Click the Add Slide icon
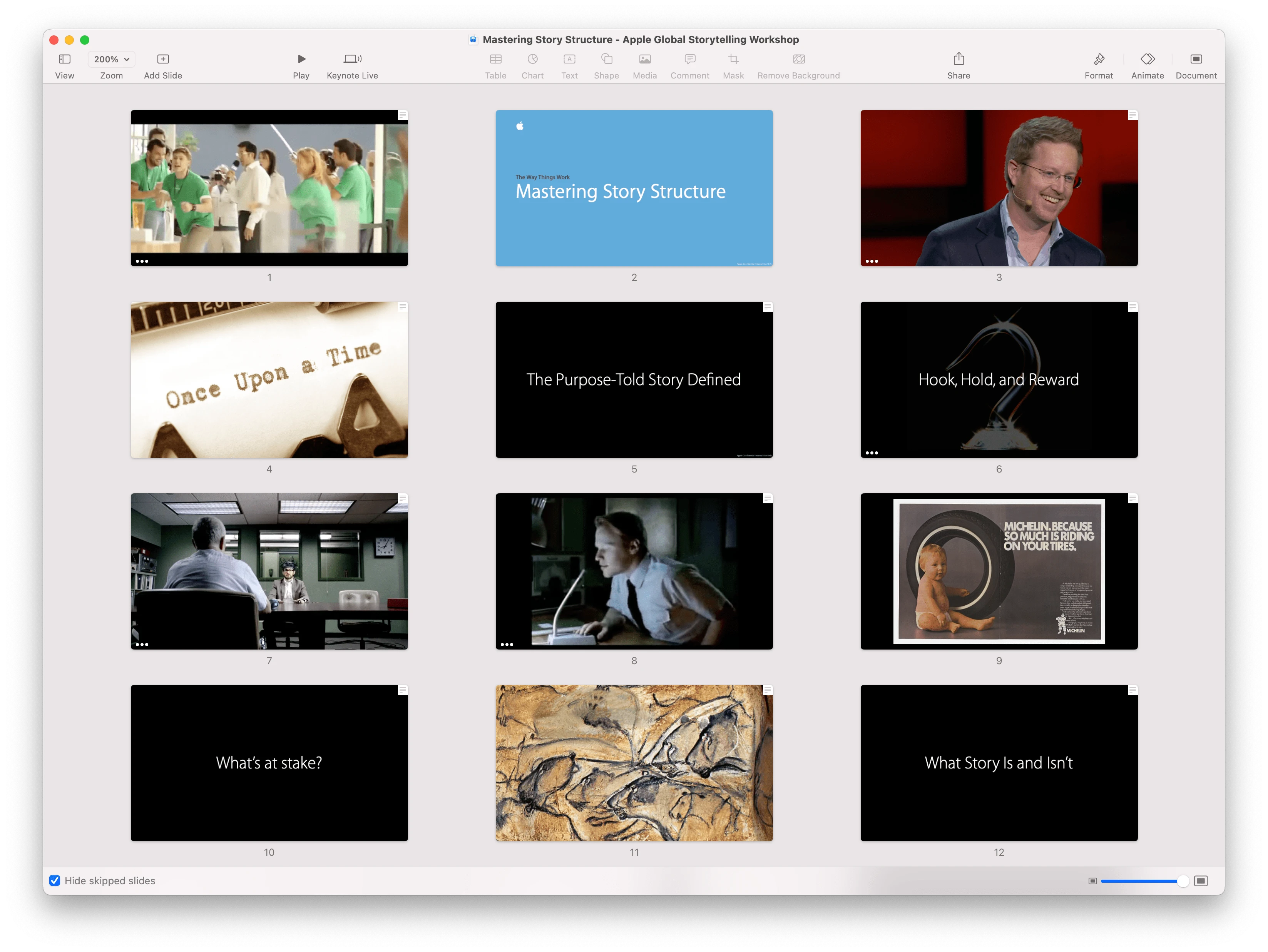This screenshot has width=1268, height=952. pos(163,59)
